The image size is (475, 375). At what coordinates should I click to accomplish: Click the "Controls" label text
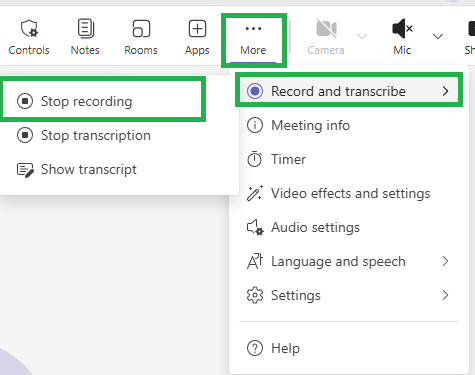coord(29,50)
